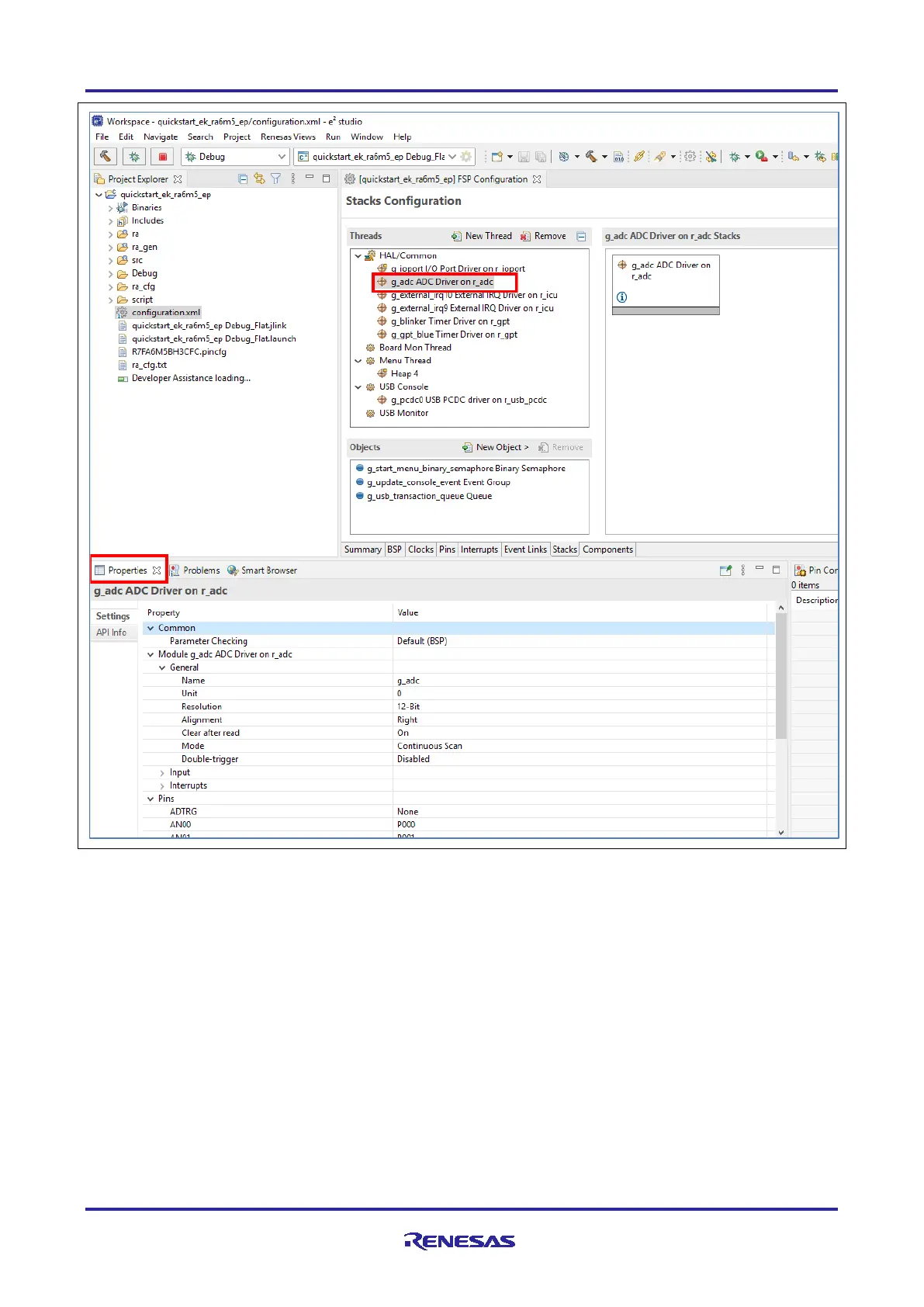Viewport: 924px width, 1307px height.
Task: Collapse the USB Console node
Action: coord(358,387)
